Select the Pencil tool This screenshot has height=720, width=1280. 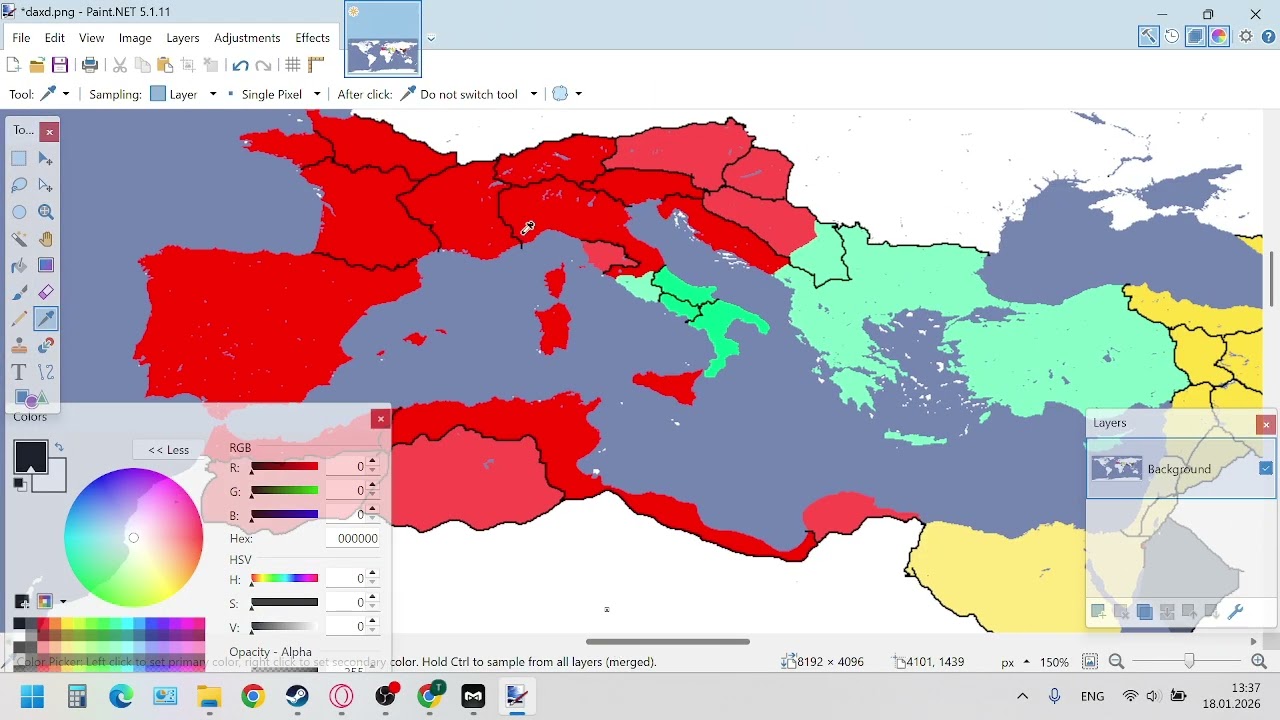pos(19,319)
